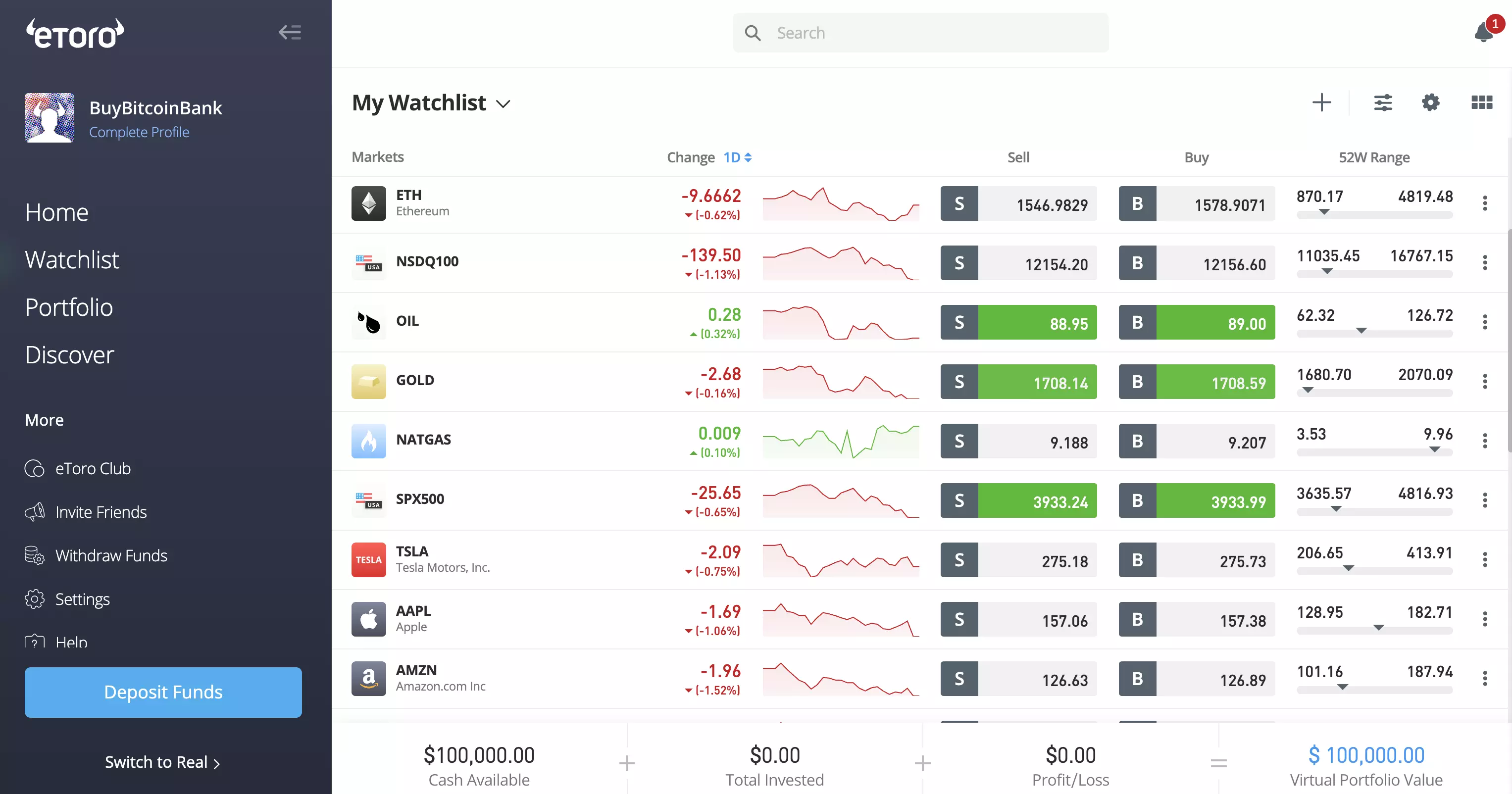Click the eToro logo
This screenshot has height=794, width=1512.
[75, 34]
